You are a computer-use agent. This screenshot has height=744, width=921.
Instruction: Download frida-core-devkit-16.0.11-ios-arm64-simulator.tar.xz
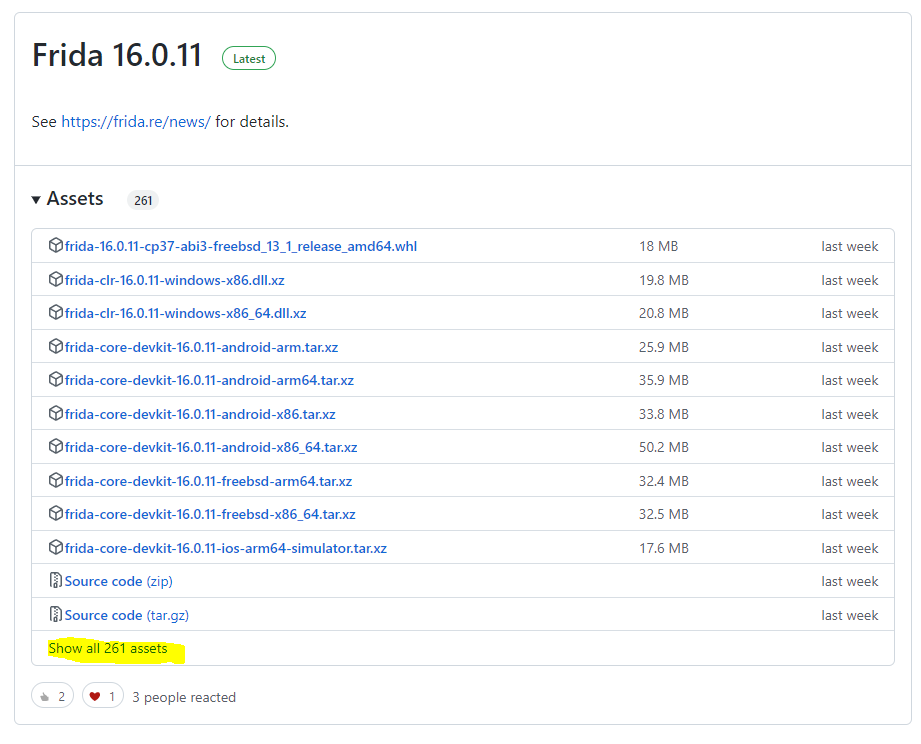226,548
